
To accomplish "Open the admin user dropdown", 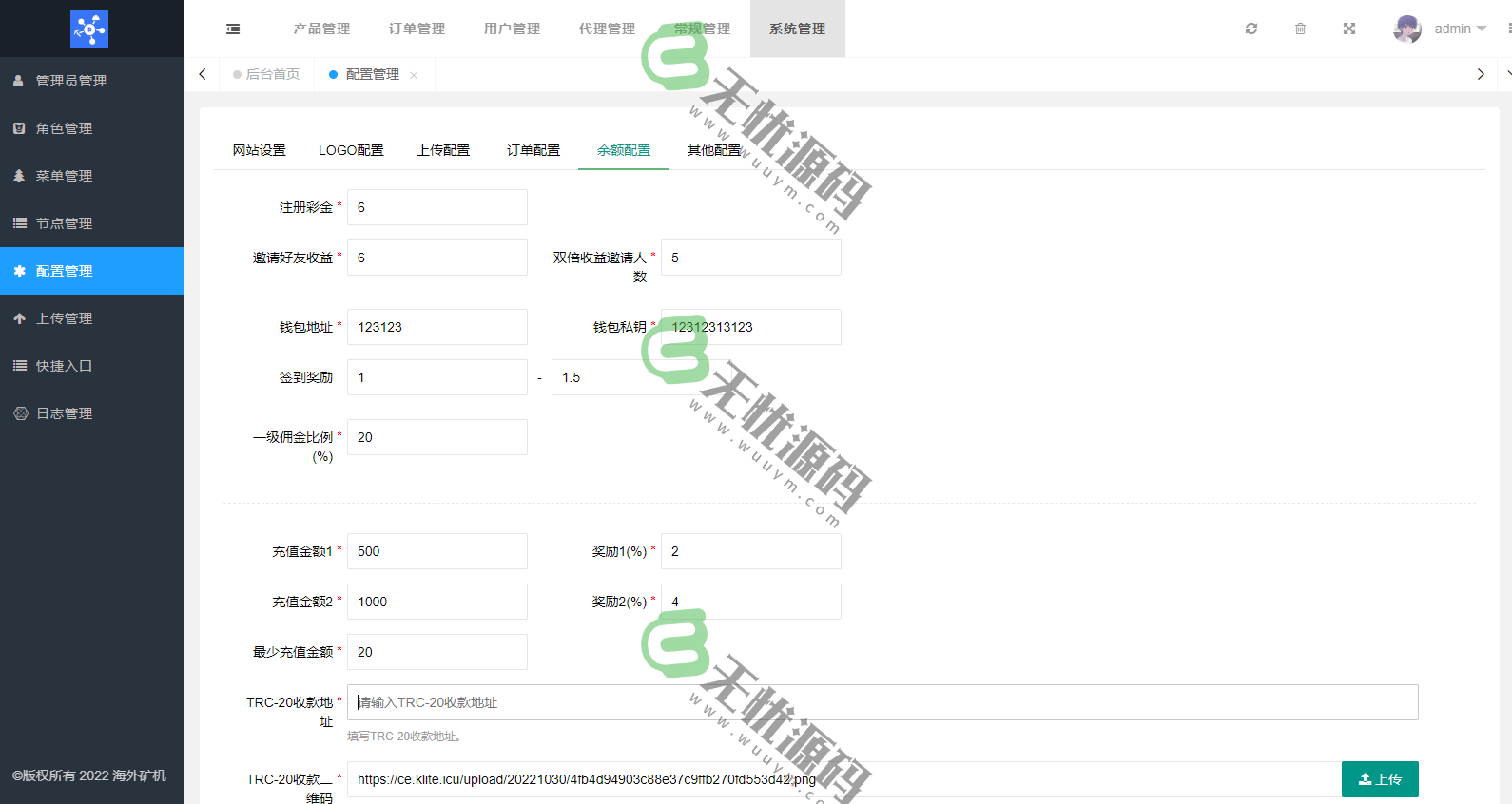I will 1460,29.
